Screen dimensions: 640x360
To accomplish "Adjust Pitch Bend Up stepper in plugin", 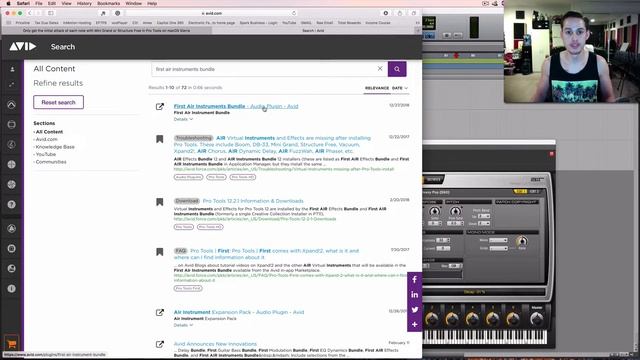I will [x=484, y=216].
